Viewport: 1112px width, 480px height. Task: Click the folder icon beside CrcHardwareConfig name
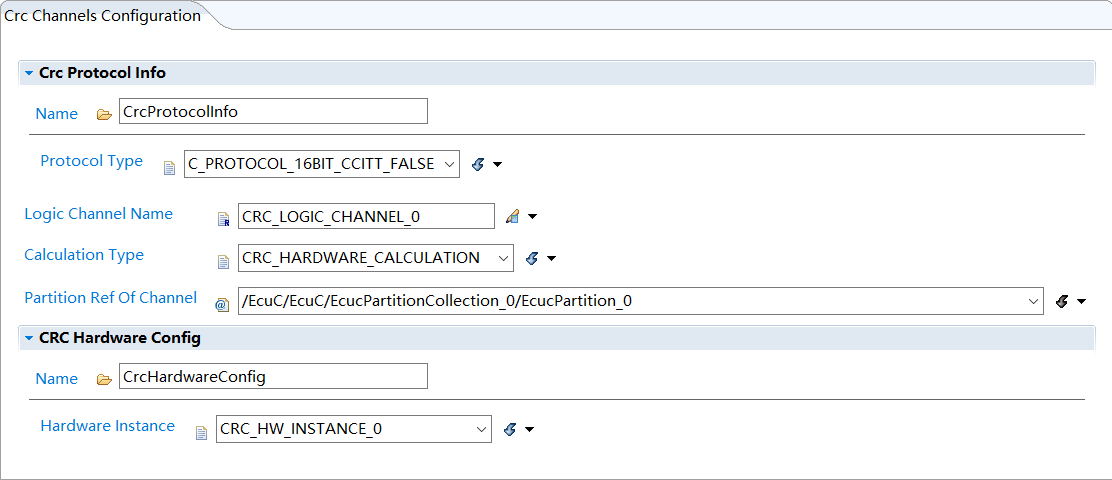104,380
